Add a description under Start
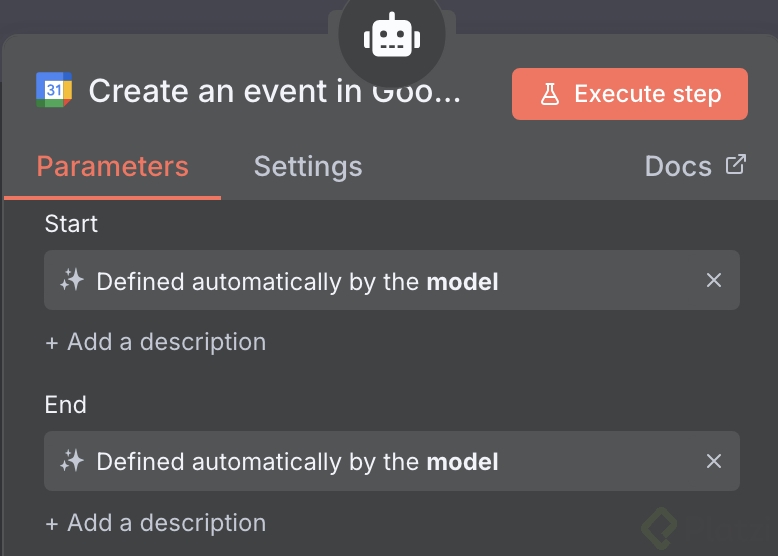Image resolution: width=778 pixels, height=556 pixels. point(156,342)
